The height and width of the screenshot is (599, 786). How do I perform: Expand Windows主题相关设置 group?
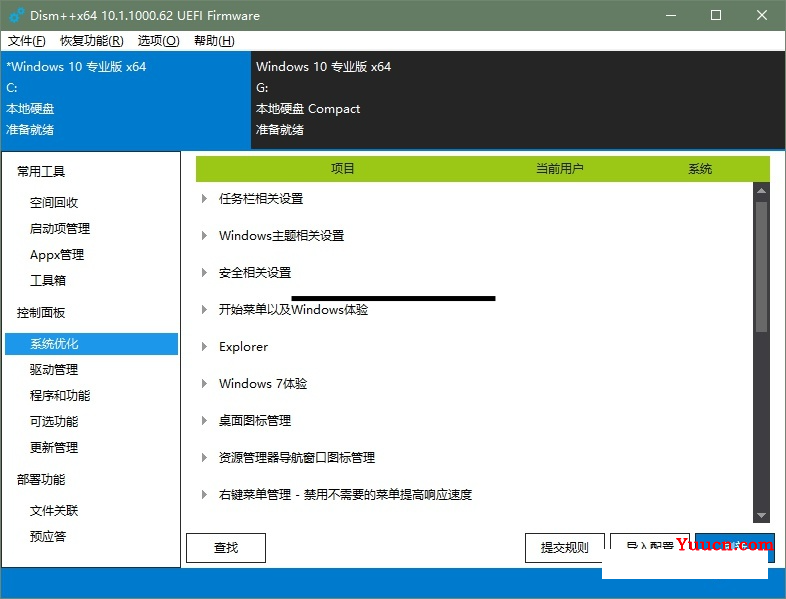coord(204,236)
